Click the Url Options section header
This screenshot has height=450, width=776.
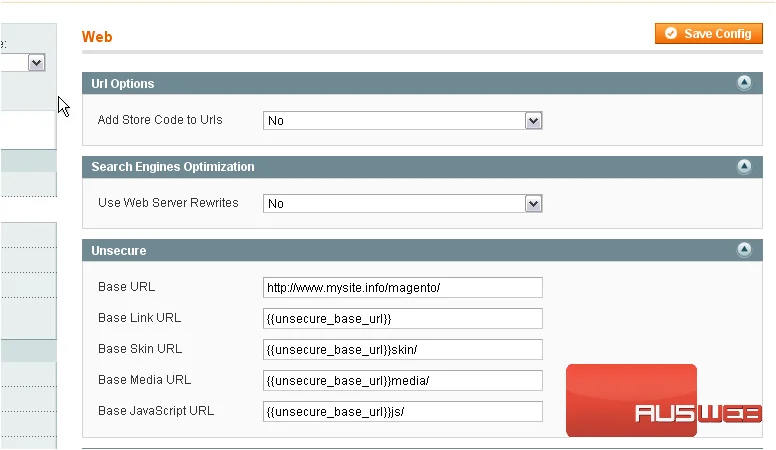click(422, 83)
